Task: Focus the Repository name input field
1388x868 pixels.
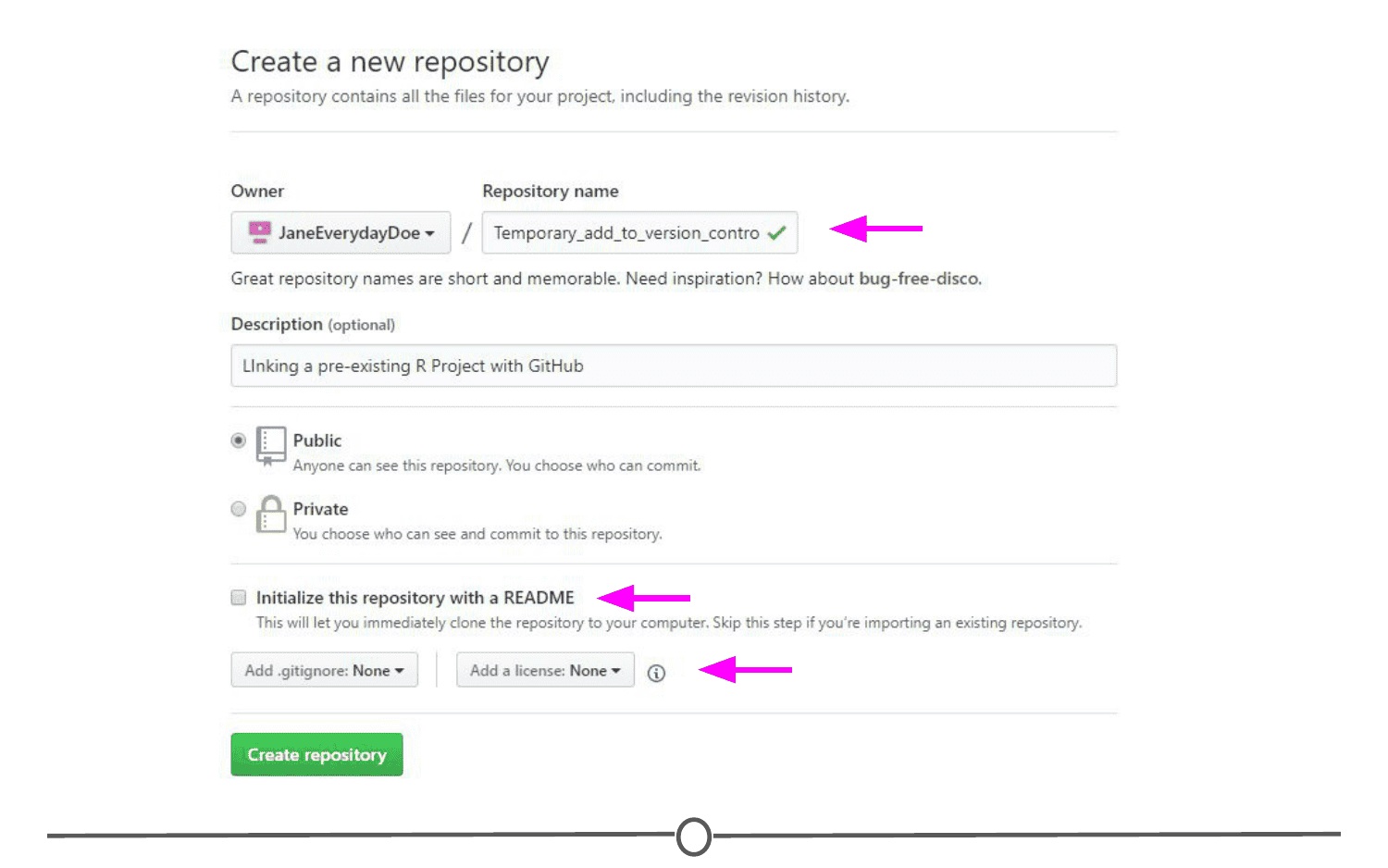Action: click(639, 232)
